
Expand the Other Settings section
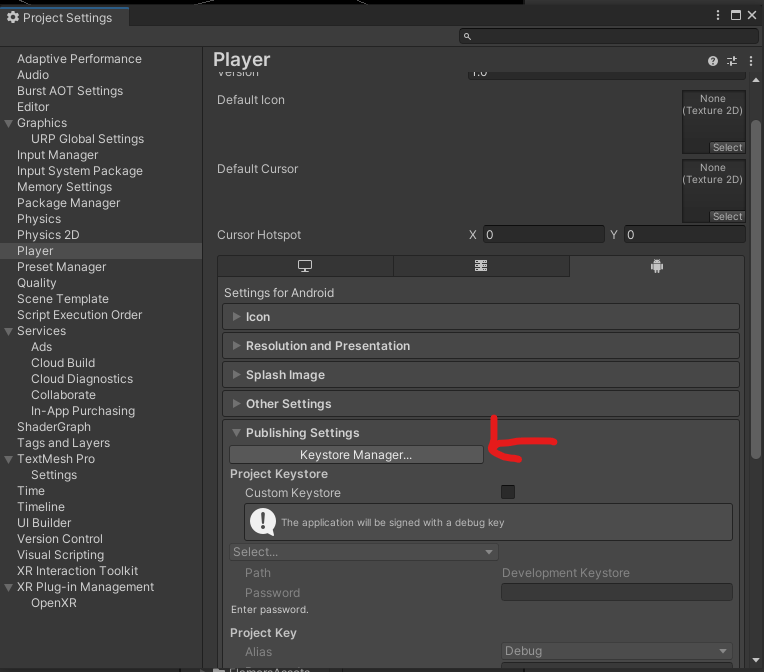pos(480,404)
